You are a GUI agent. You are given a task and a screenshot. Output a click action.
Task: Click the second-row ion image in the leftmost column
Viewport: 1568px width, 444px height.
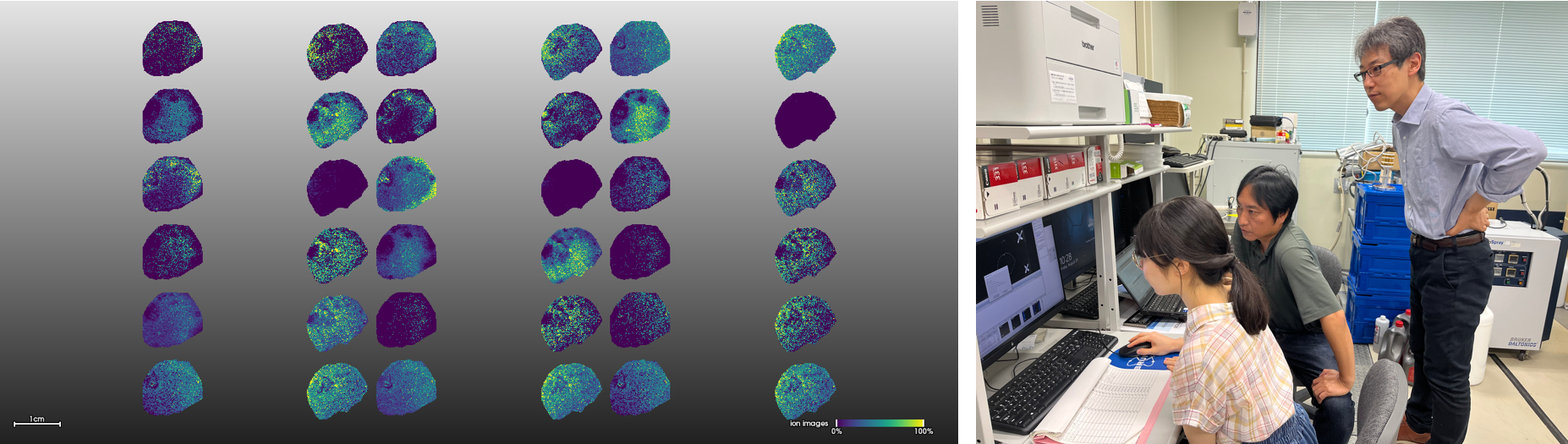click(172, 116)
